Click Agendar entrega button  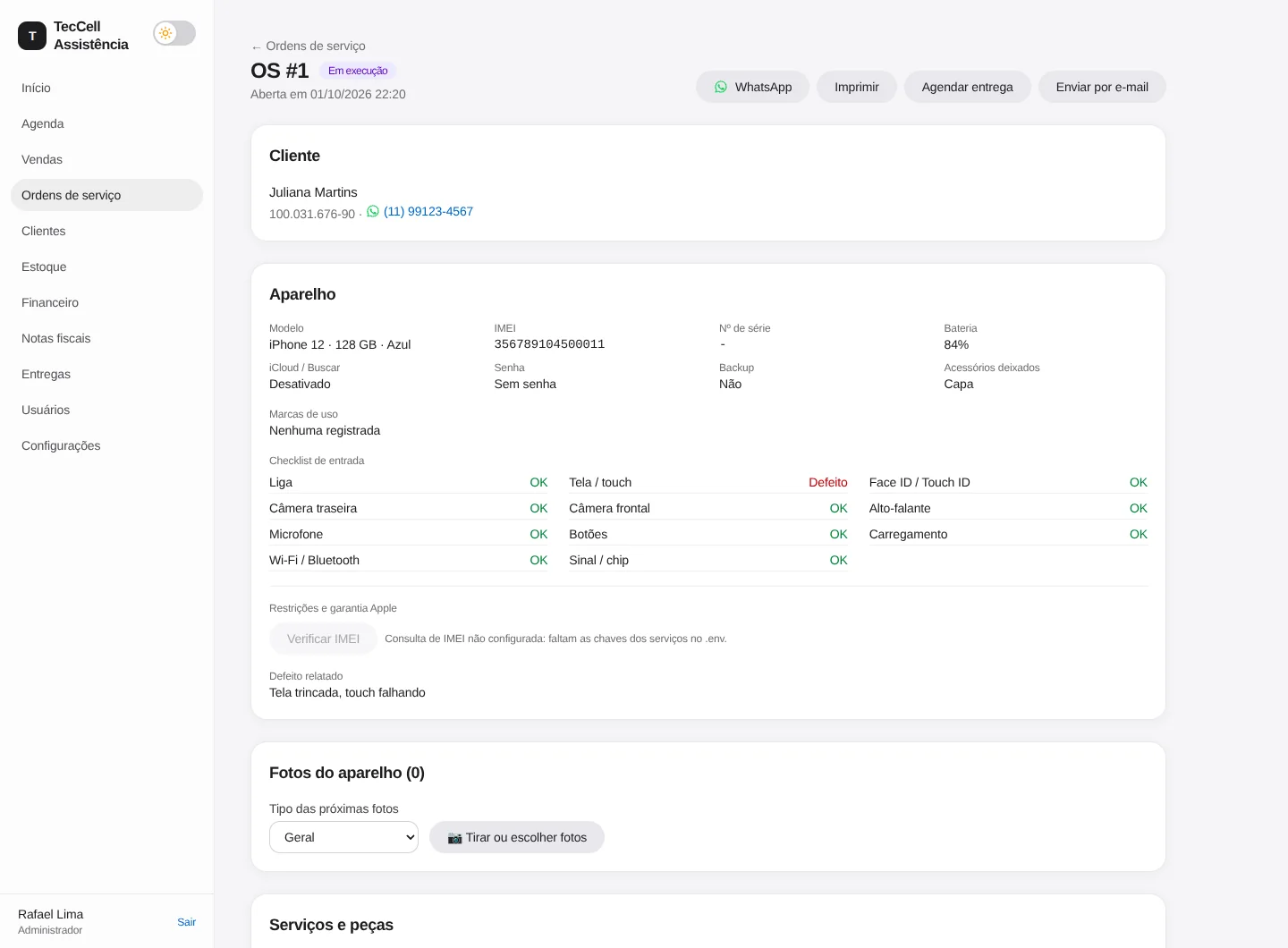[x=968, y=87]
